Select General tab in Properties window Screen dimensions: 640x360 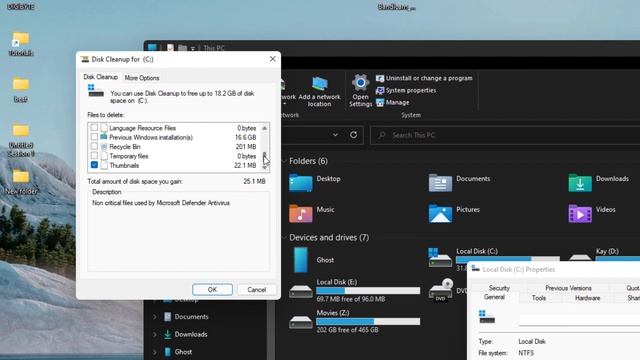(494, 297)
